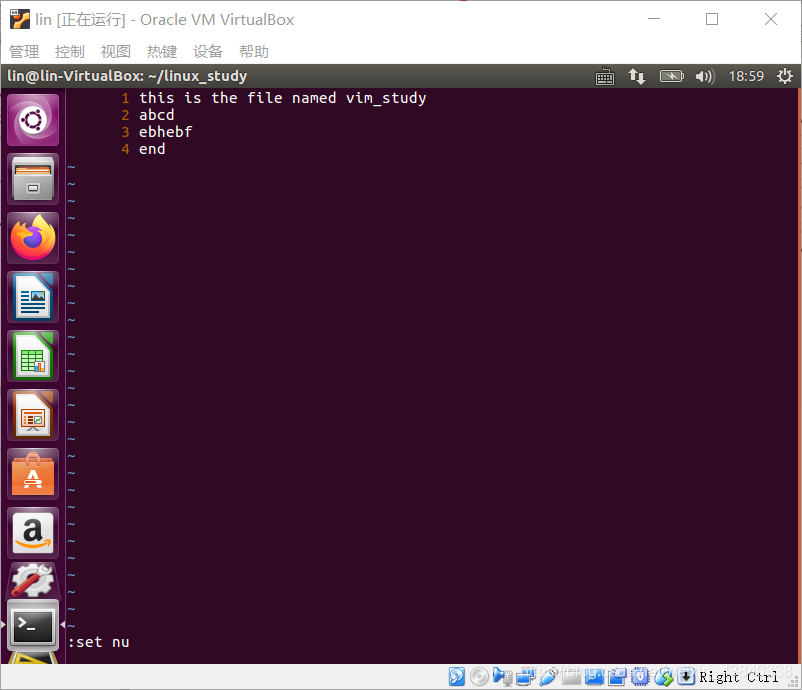802x690 pixels.
Task: Click the network icon in VirtualBox status bar
Action: point(525,676)
